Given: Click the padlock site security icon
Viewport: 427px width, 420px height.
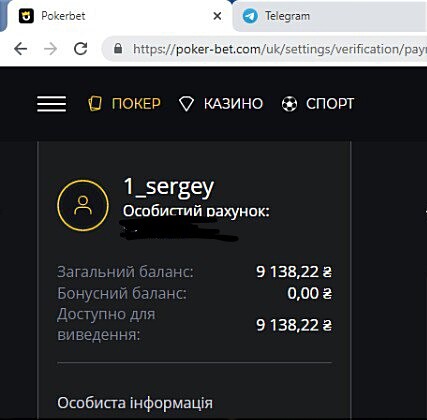Looking at the screenshot, I should [x=118, y=49].
